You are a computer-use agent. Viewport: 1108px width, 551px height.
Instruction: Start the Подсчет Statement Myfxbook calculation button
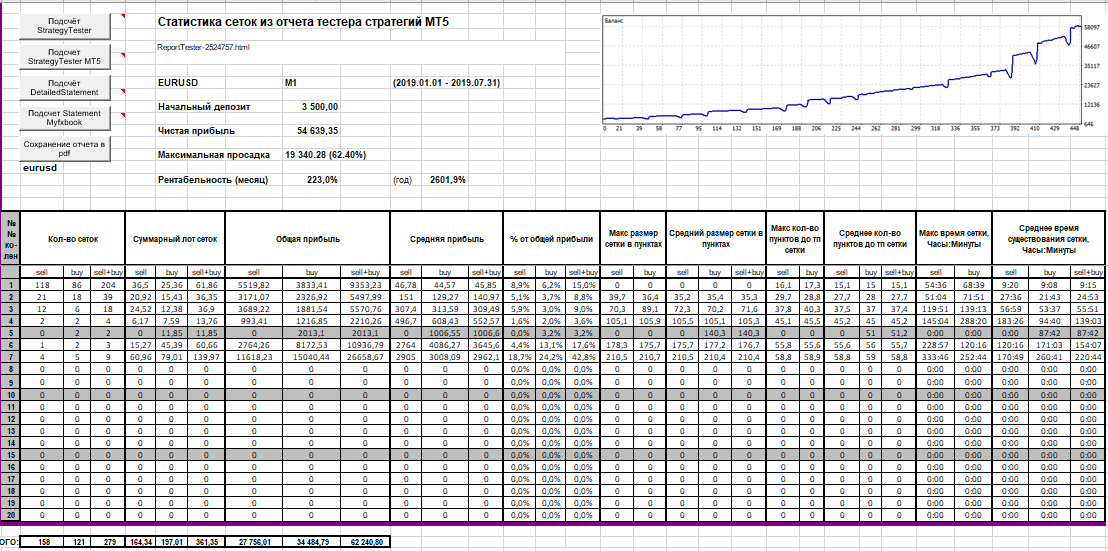tap(64, 118)
